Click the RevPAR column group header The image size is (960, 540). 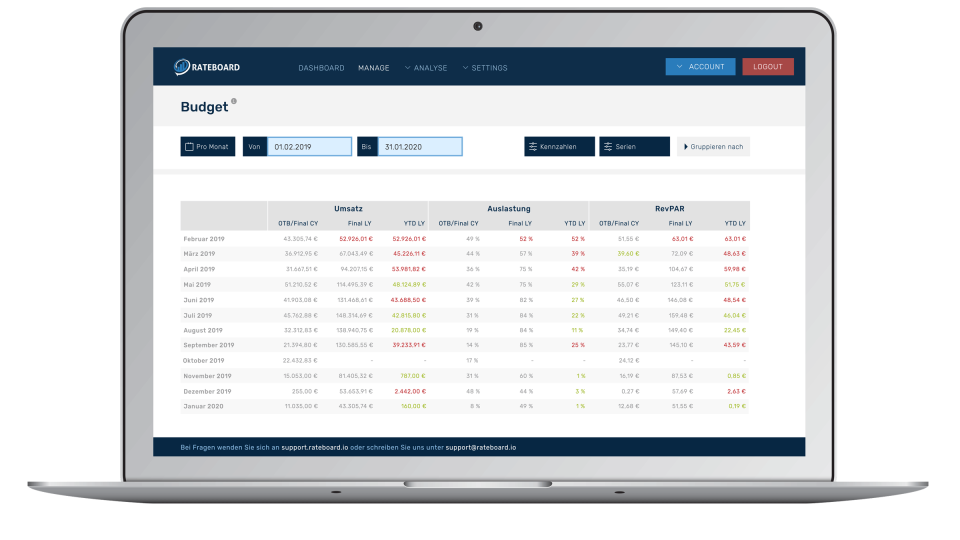click(x=669, y=209)
